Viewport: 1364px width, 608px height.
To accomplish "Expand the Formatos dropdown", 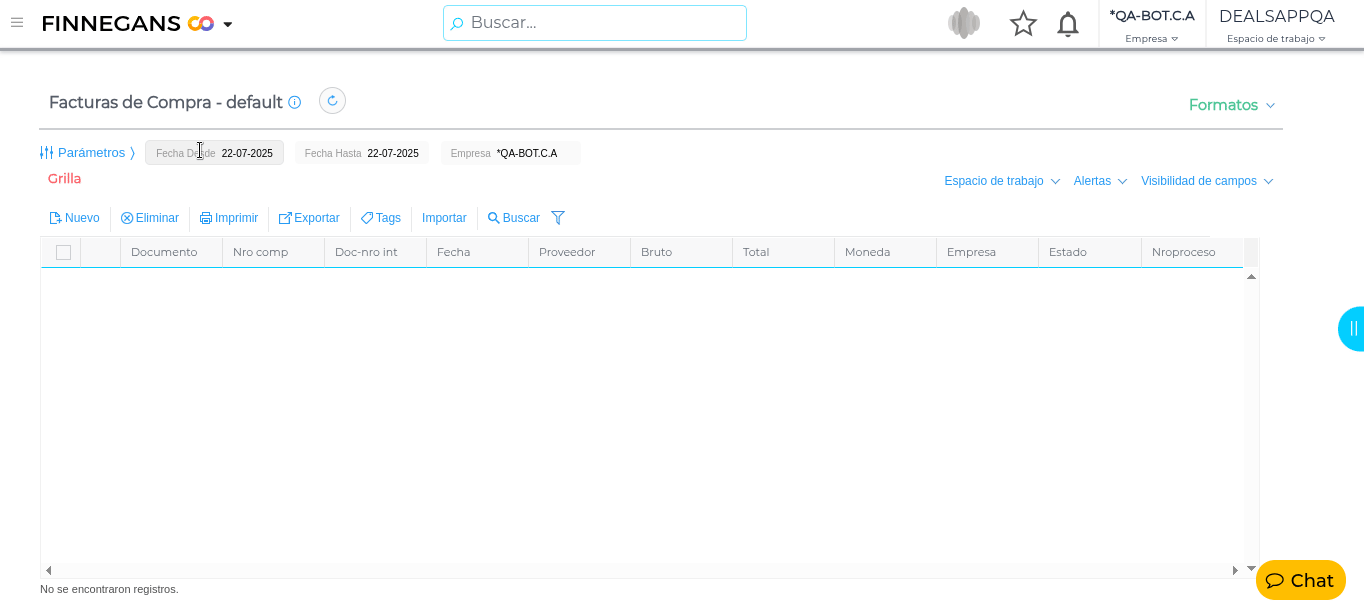I will tap(1232, 105).
